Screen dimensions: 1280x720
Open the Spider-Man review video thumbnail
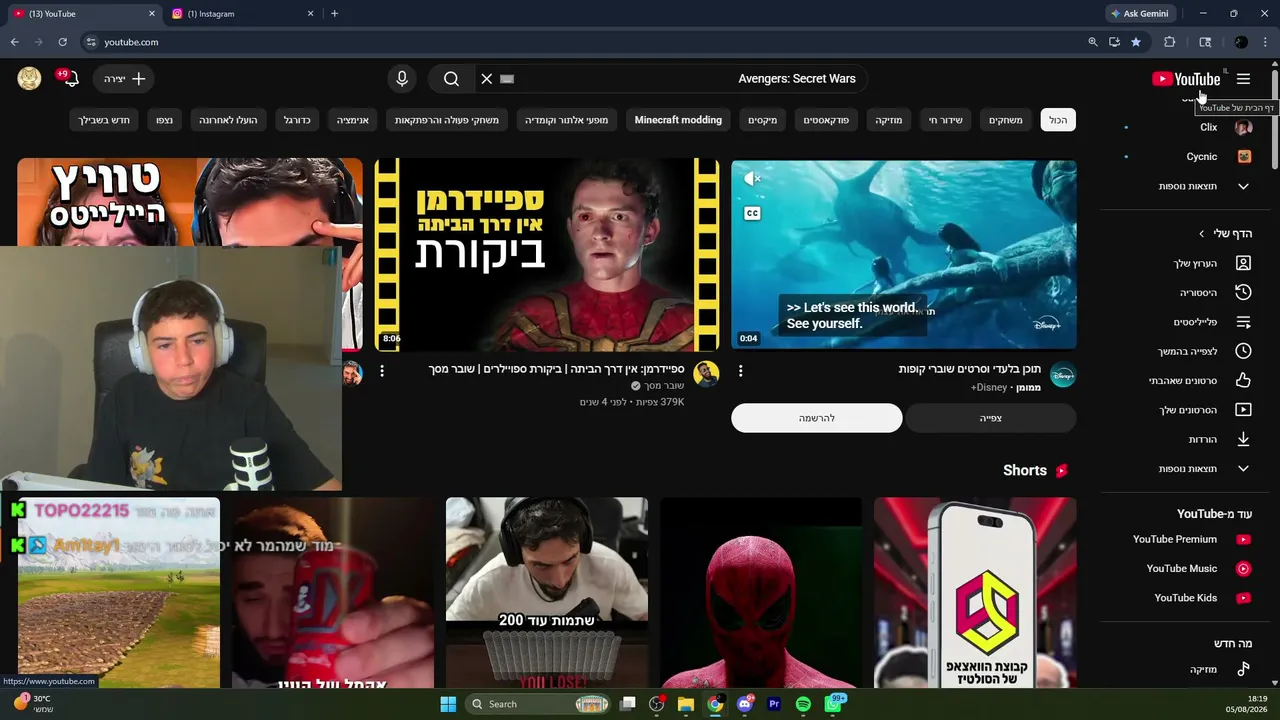point(547,255)
